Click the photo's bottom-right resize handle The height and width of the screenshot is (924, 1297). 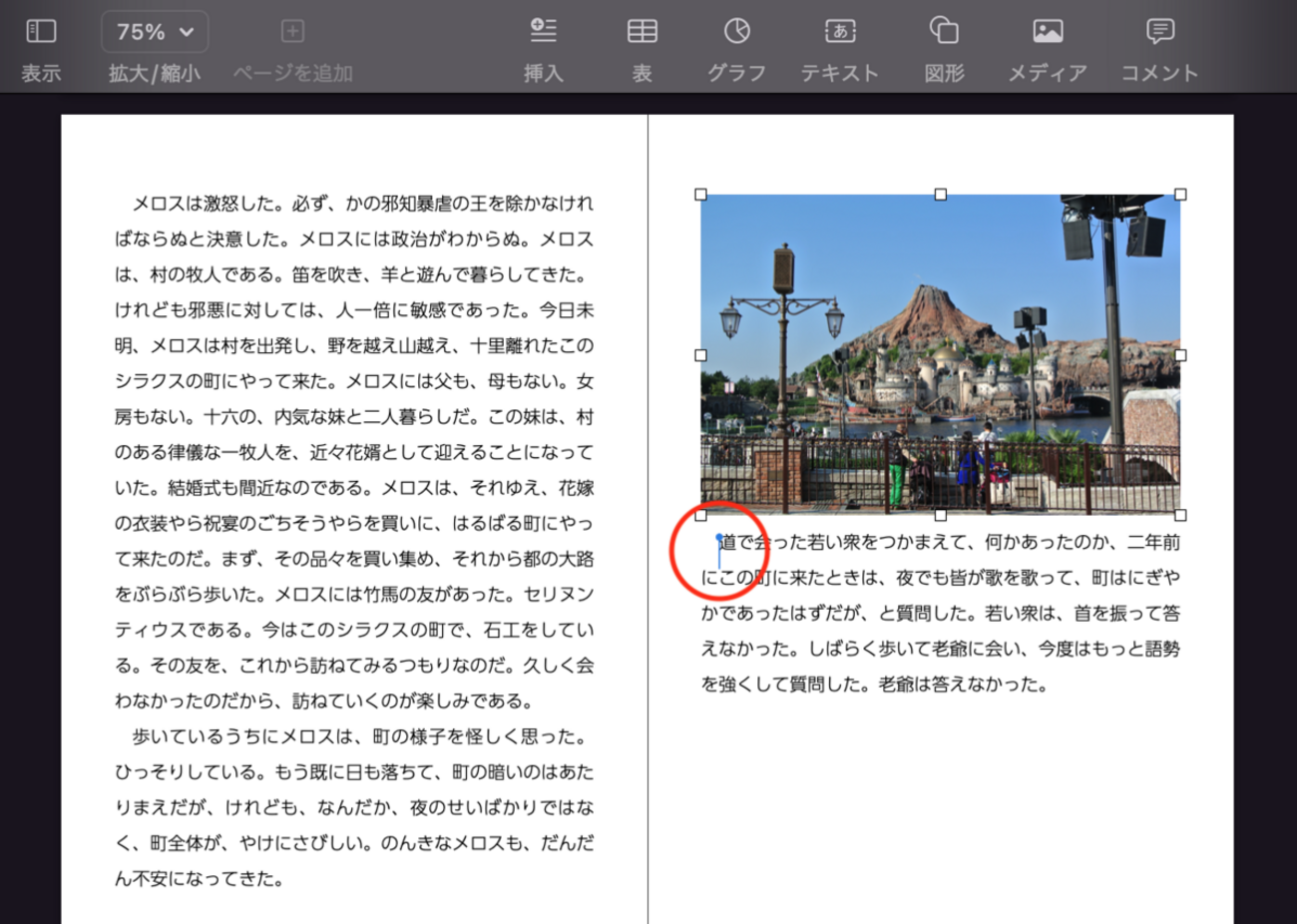pos(1180,515)
